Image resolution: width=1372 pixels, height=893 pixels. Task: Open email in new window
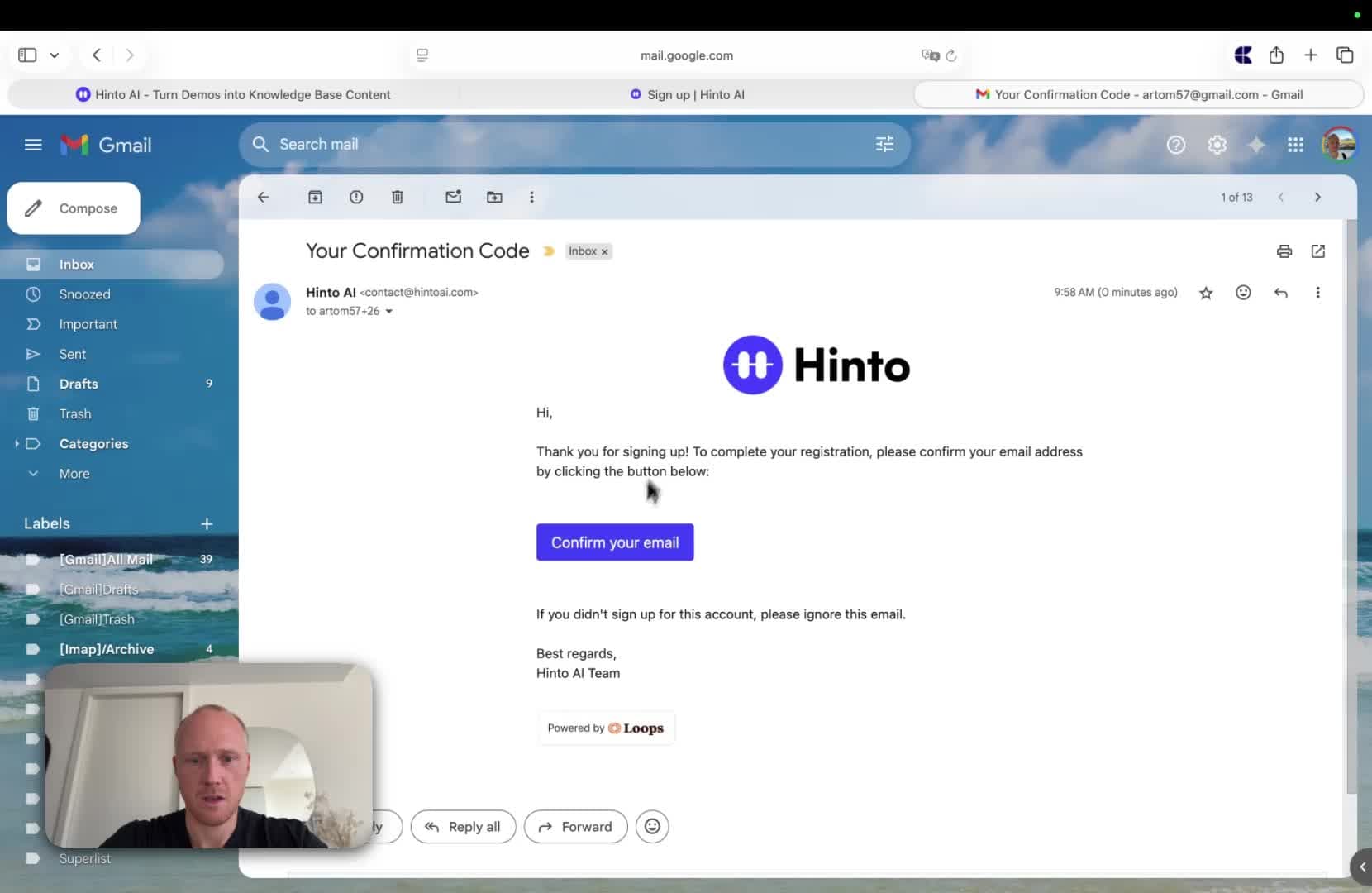point(1317,251)
